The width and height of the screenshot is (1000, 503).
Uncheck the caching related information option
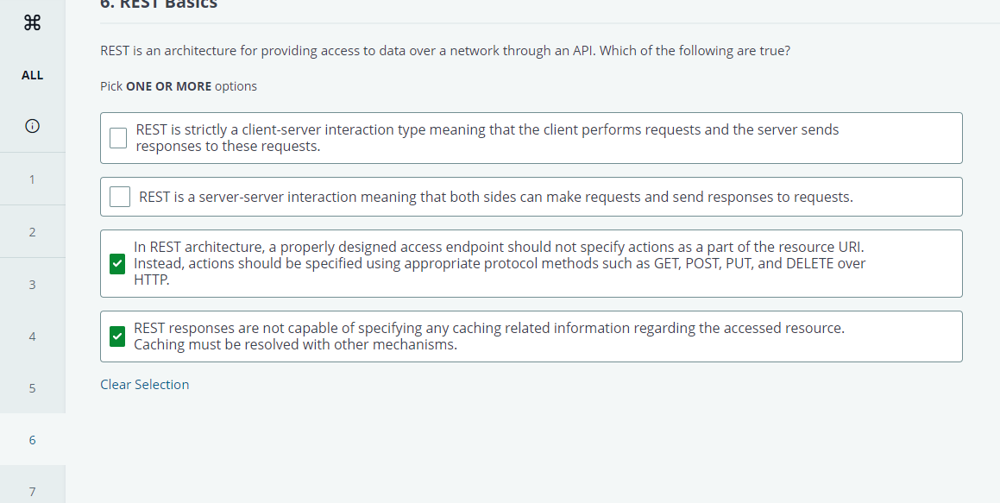coord(117,336)
